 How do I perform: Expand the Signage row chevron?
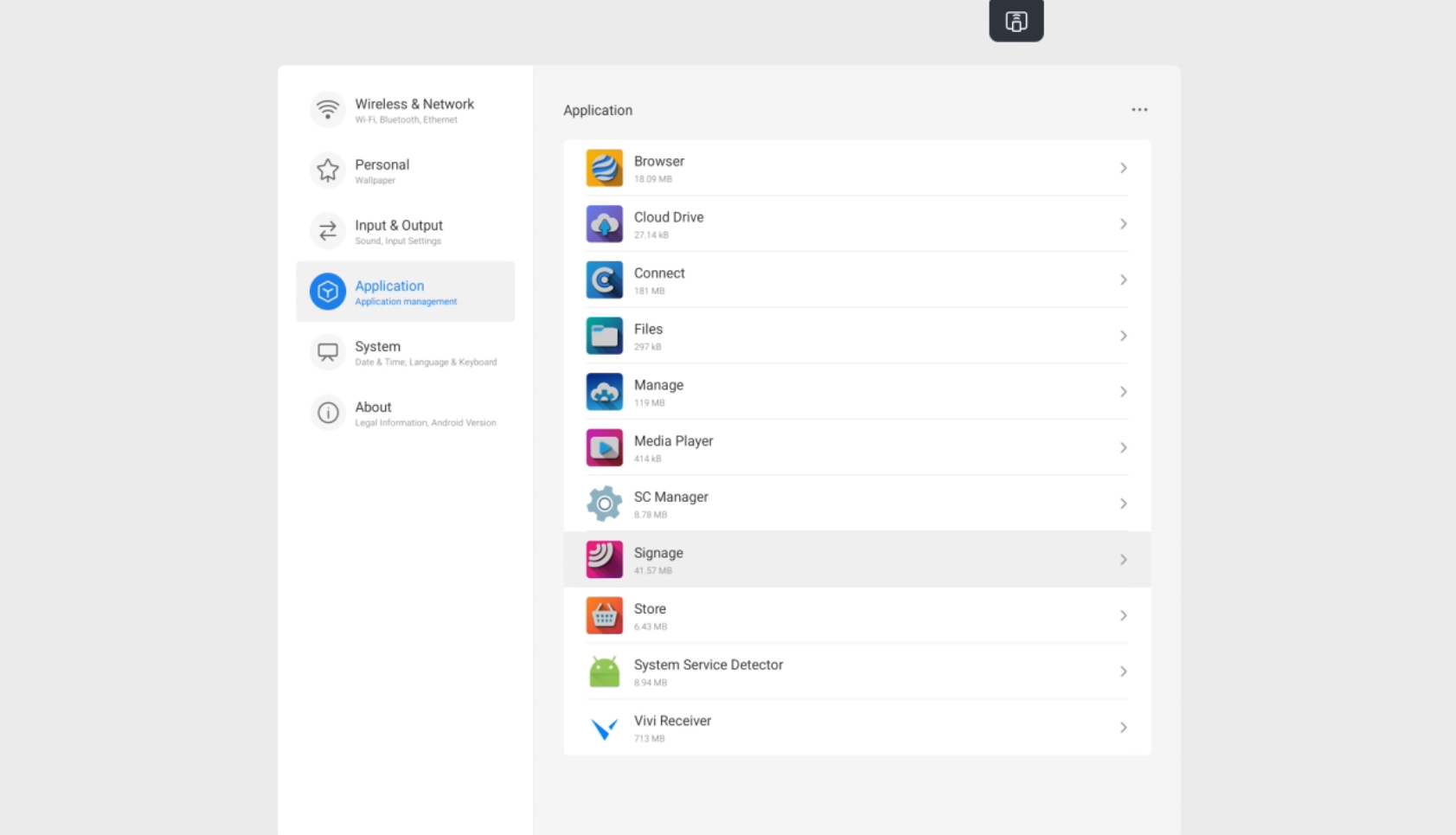(x=1123, y=560)
